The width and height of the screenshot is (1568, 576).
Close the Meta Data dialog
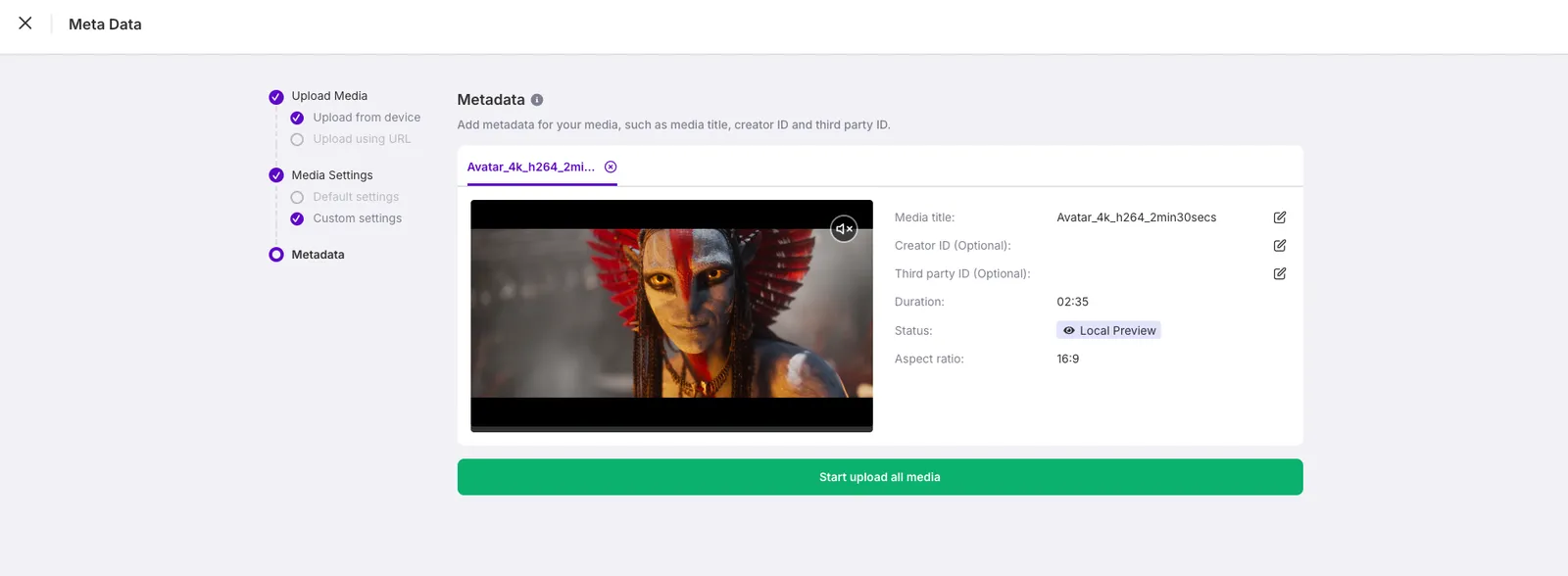(25, 24)
